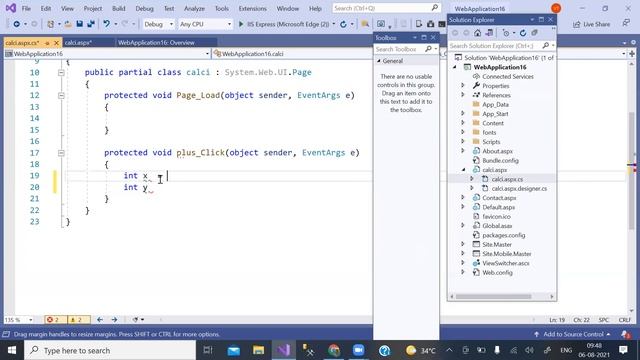Click the Undo arrow in the toolbar
This screenshot has width=640, height=360.
pos(107,24)
